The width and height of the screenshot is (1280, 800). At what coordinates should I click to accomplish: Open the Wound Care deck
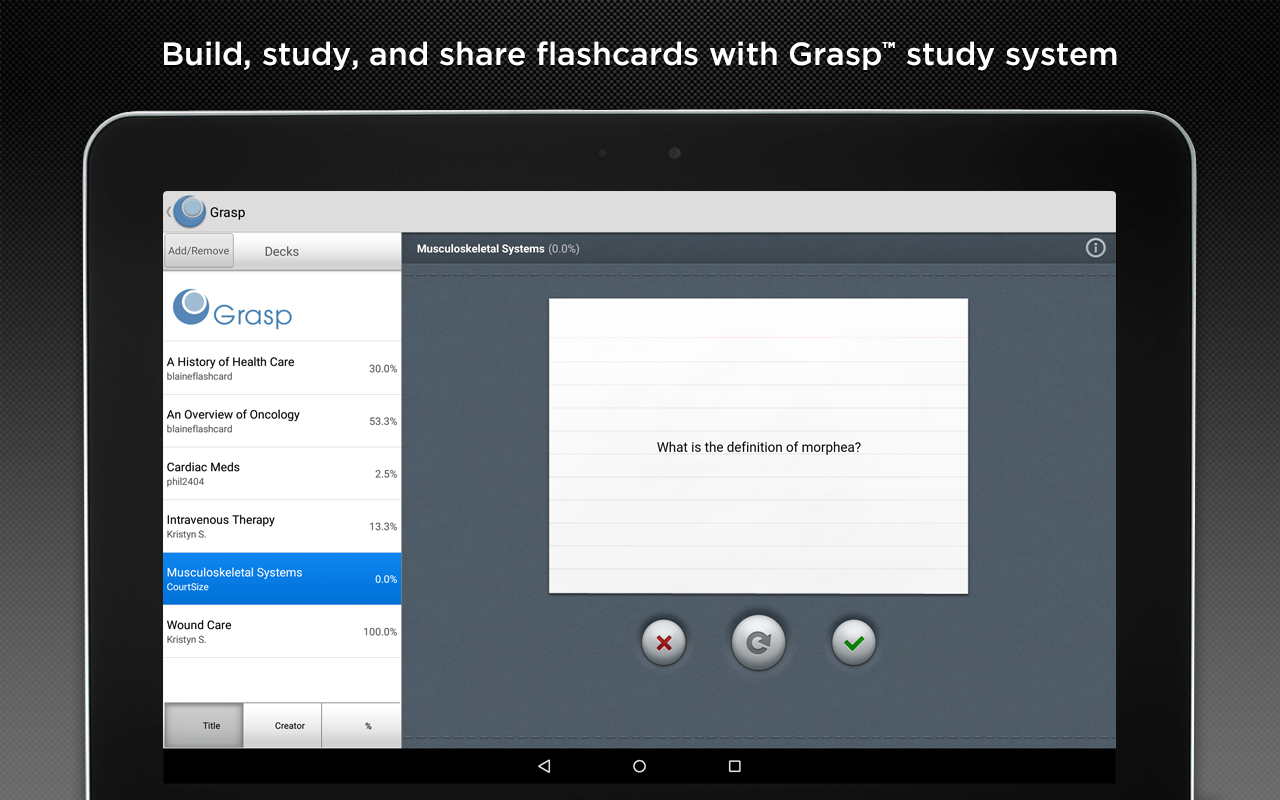[x=281, y=630]
